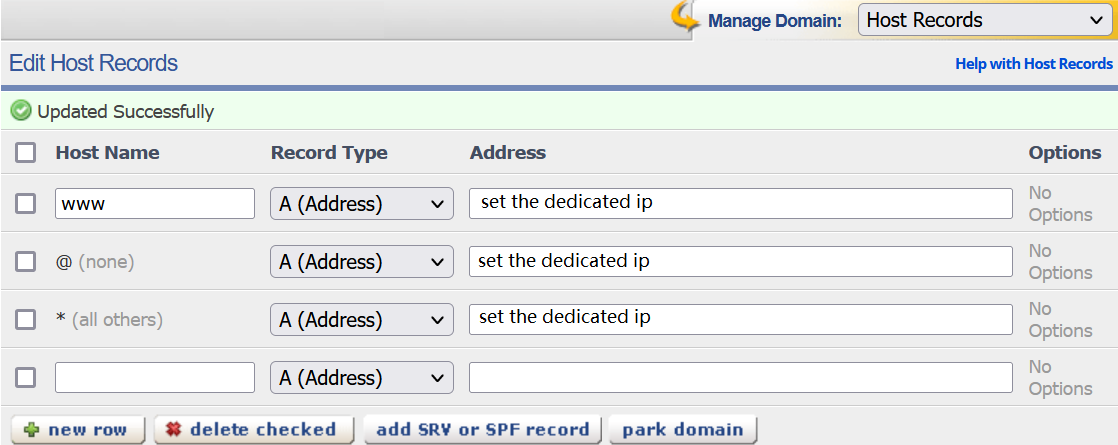This screenshot has height=445, width=1118.
Task: Click the red X icon on delete checked
Action: tap(173, 430)
